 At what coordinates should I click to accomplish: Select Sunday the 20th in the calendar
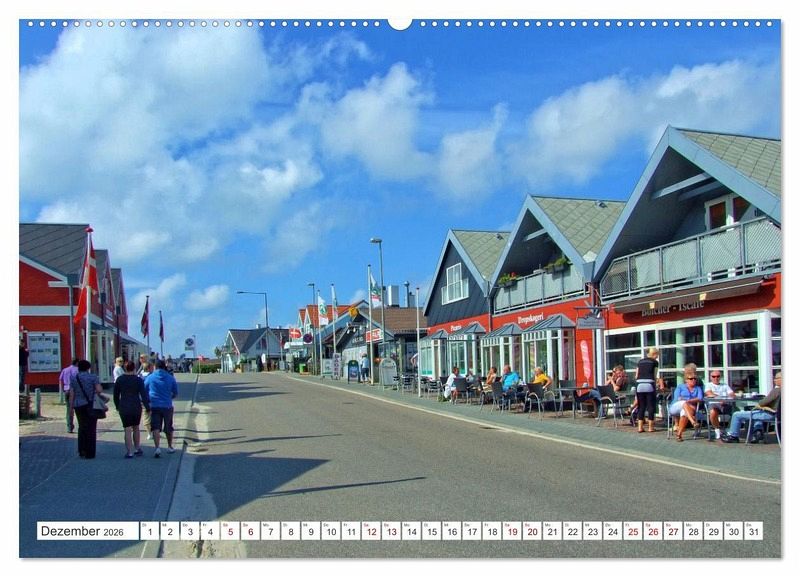coord(532,531)
